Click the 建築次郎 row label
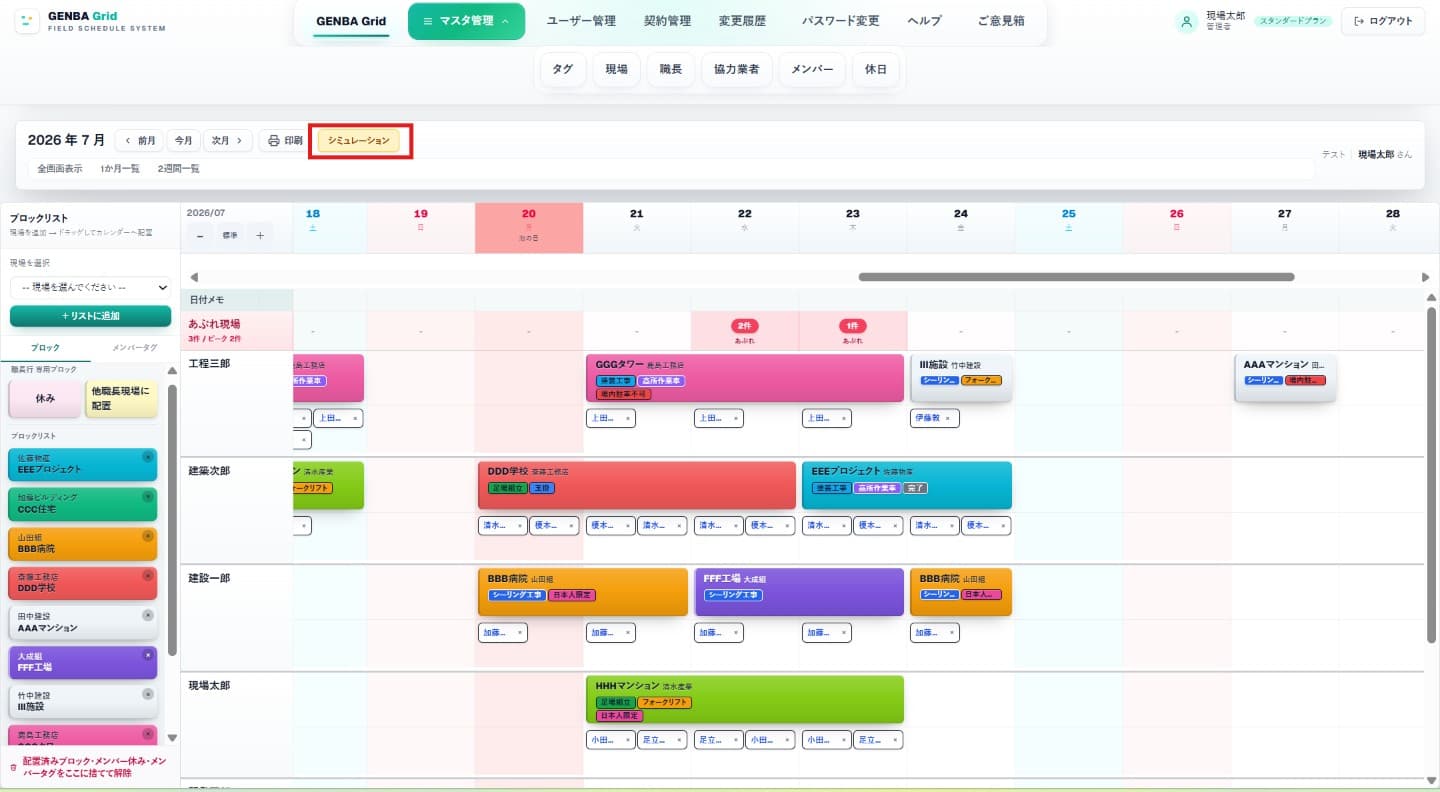Viewport: 1440px width, 792px height. [x=209, y=470]
